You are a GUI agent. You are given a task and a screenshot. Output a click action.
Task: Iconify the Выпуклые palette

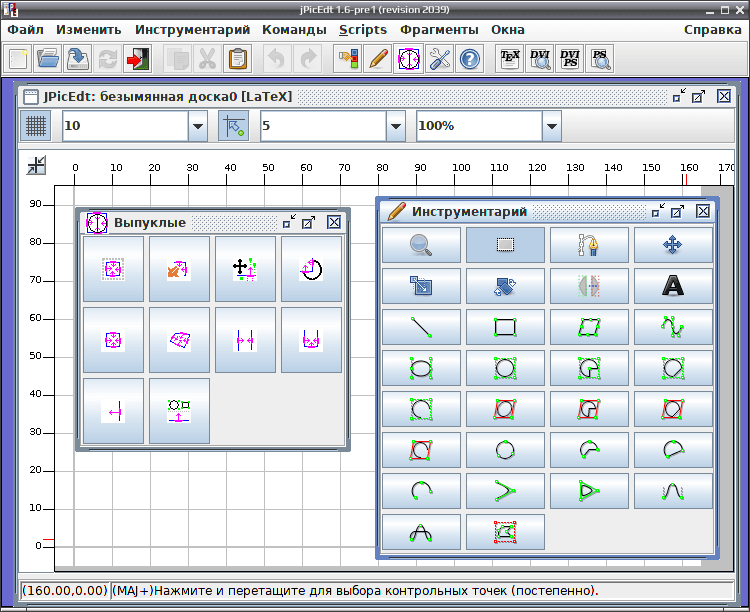point(289,222)
